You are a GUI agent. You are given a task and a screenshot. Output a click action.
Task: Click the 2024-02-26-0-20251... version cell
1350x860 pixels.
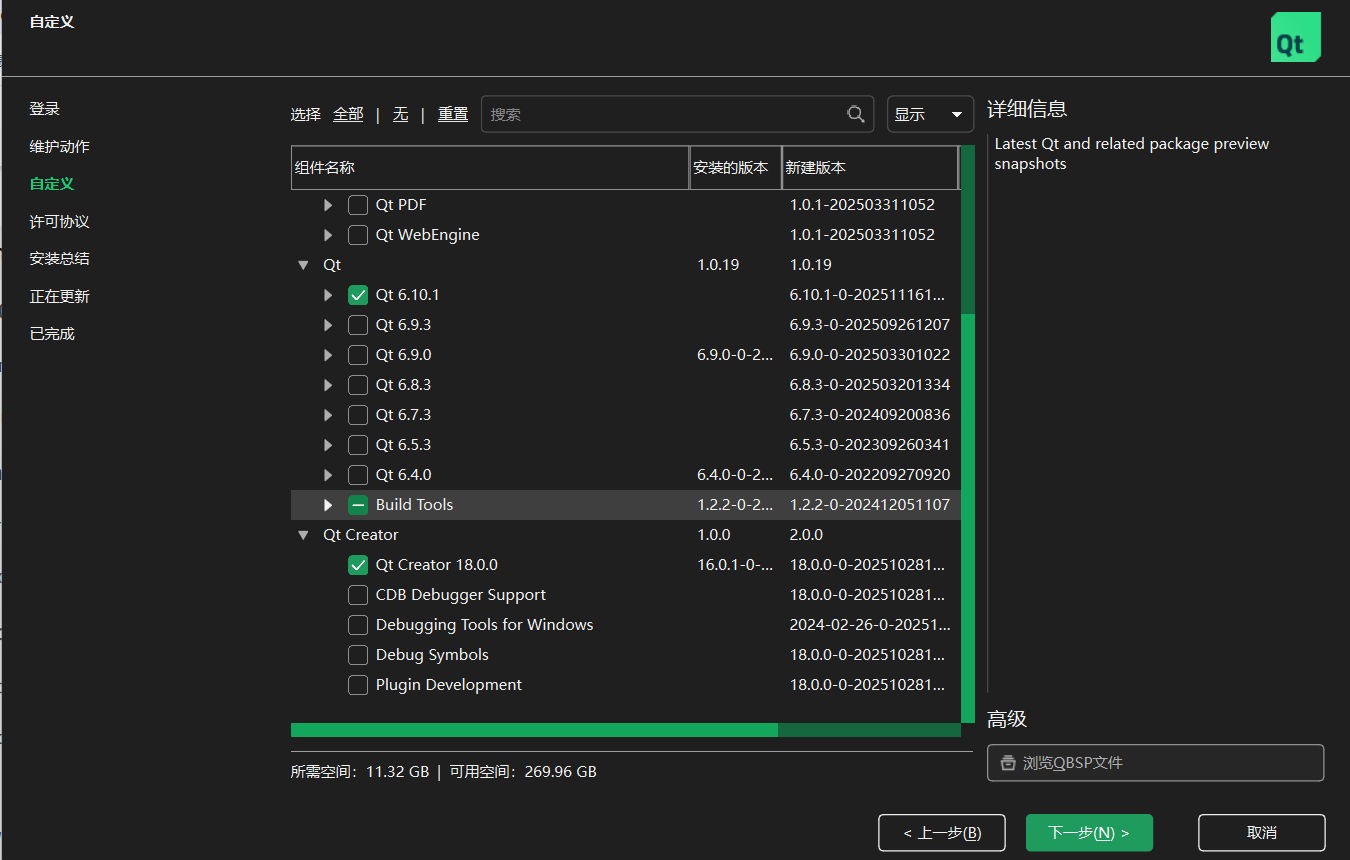pos(870,625)
